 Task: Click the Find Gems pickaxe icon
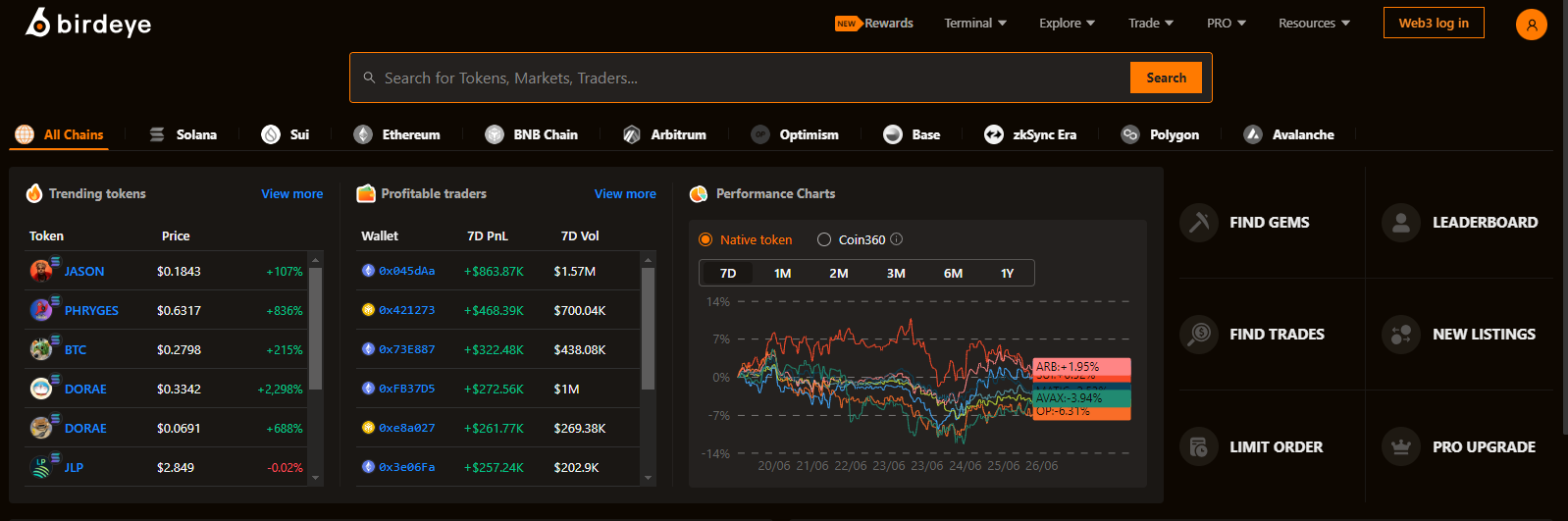tap(1198, 223)
